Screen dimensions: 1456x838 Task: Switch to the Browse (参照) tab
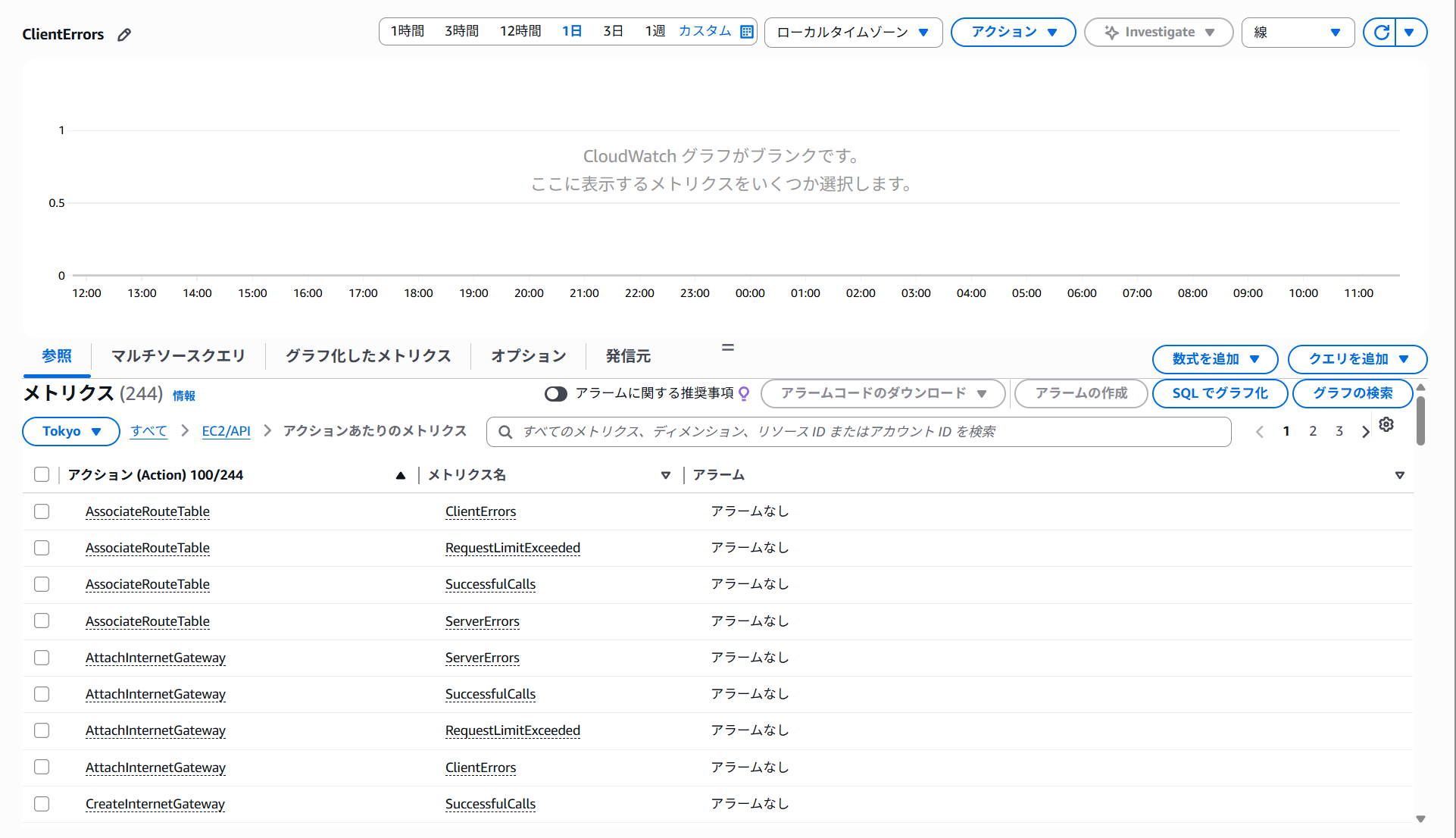pyautogui.click(x=57, y=356)
